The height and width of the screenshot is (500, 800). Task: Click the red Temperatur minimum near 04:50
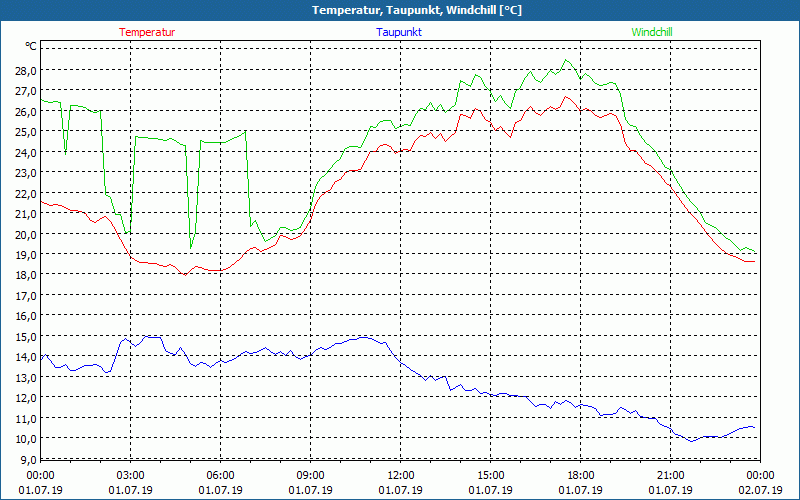point(185,275)
